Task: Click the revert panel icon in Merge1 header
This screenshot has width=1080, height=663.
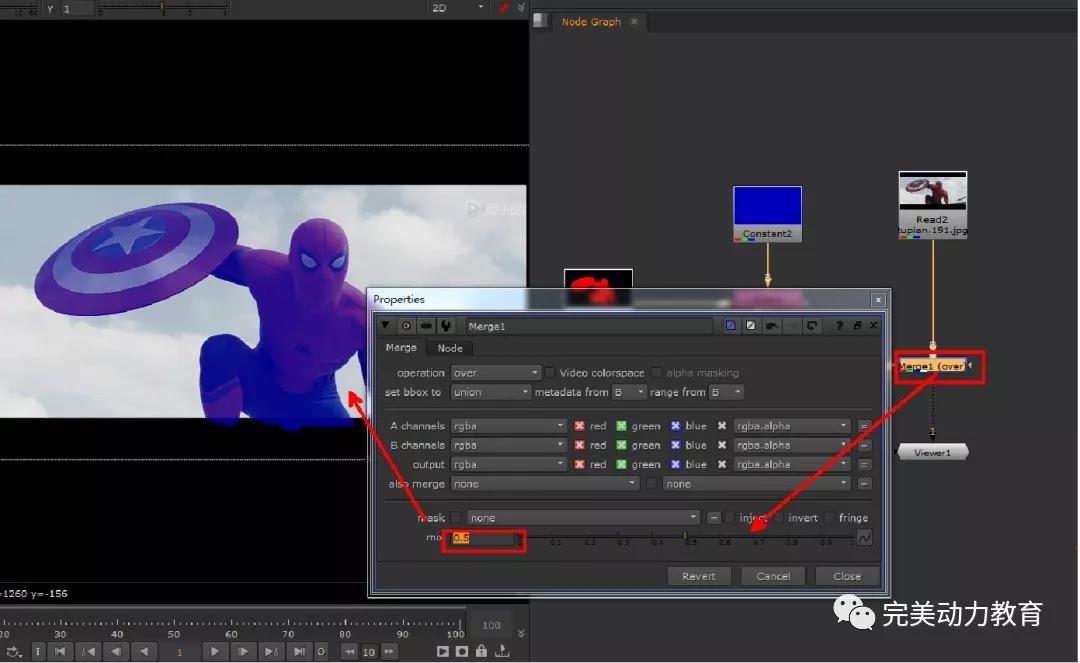Action: (812, 326)
